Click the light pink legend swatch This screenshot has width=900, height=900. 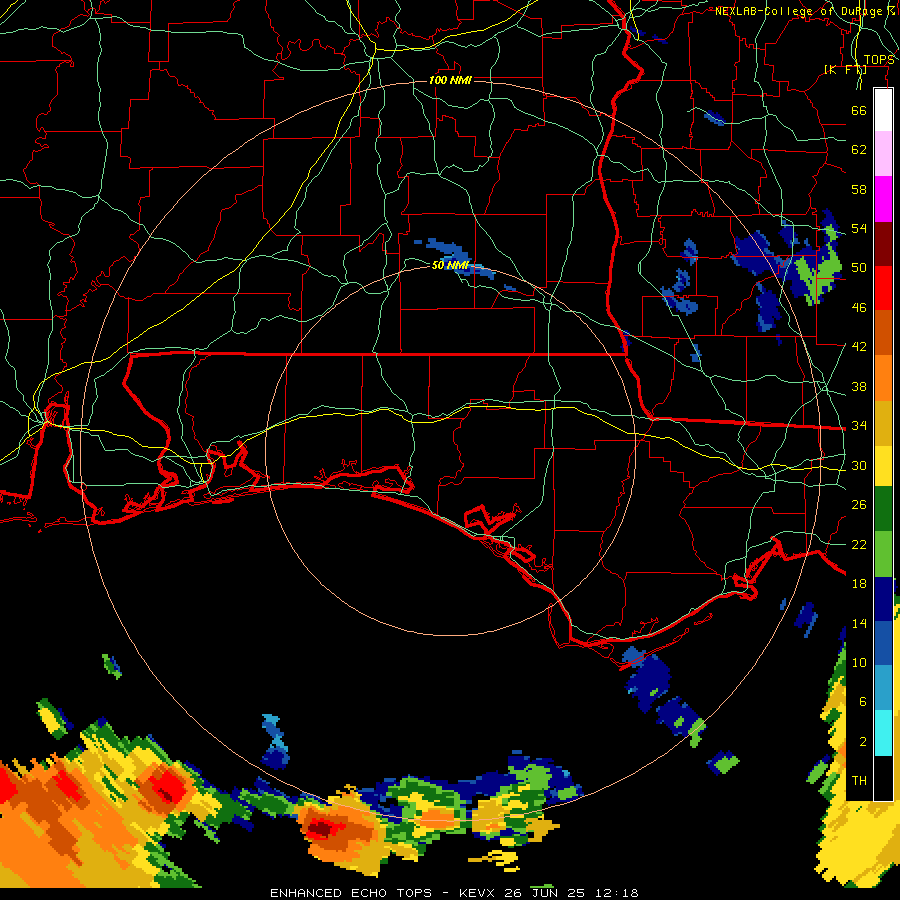click(x=883, y=154)
